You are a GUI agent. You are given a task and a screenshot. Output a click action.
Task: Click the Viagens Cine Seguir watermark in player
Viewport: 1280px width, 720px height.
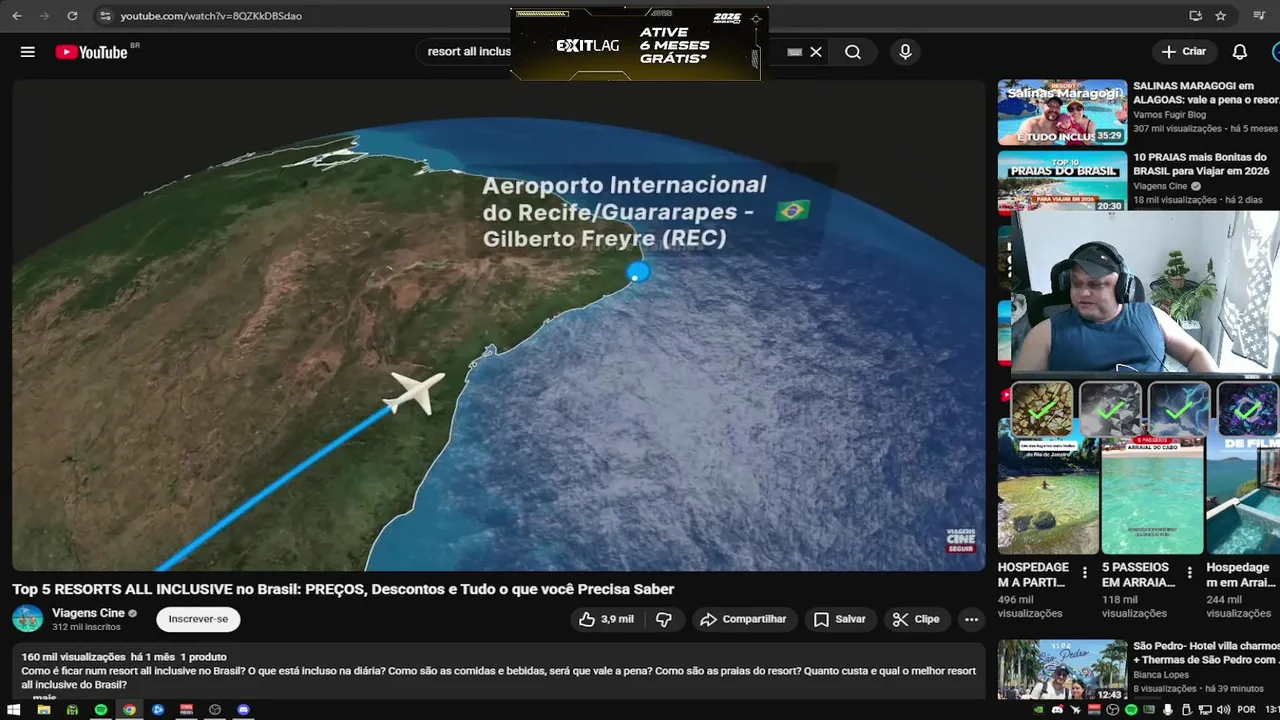coord(960,541)
